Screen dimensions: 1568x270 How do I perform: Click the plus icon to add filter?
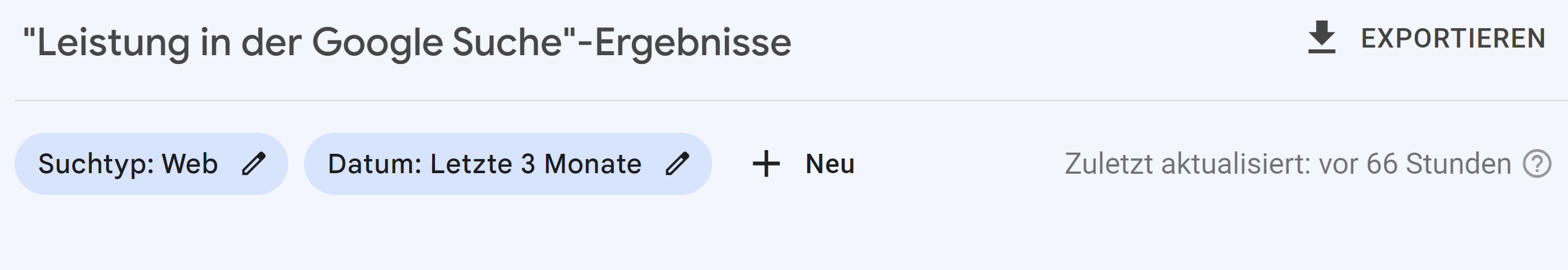[x=766, y=164]
